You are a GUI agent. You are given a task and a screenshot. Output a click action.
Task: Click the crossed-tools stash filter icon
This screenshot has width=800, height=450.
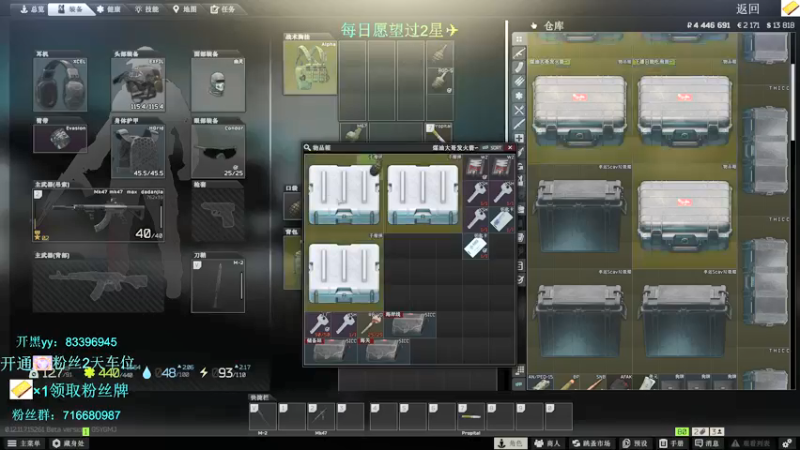point(519,110)
